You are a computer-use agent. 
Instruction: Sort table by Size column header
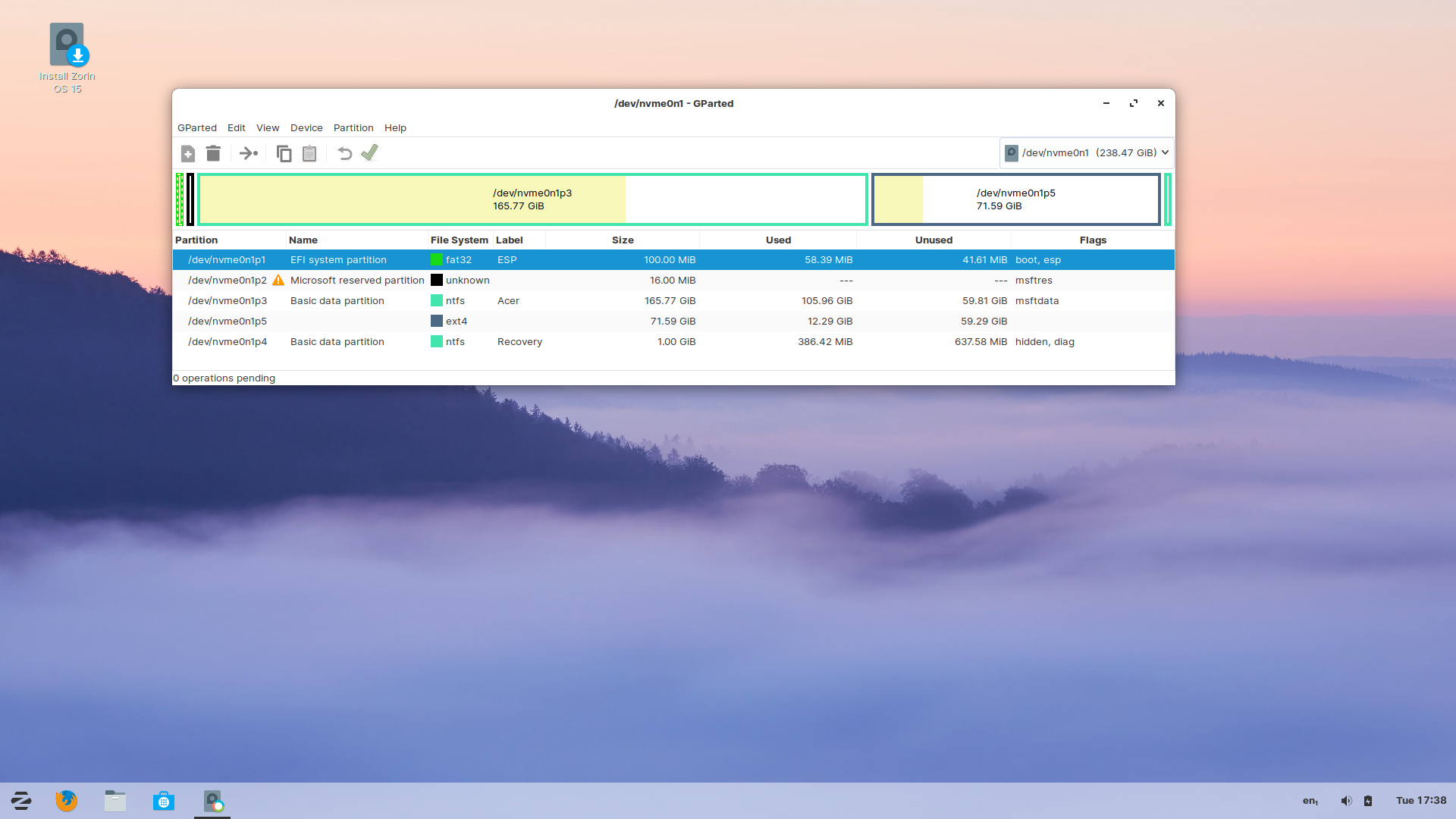pos(623,240)
